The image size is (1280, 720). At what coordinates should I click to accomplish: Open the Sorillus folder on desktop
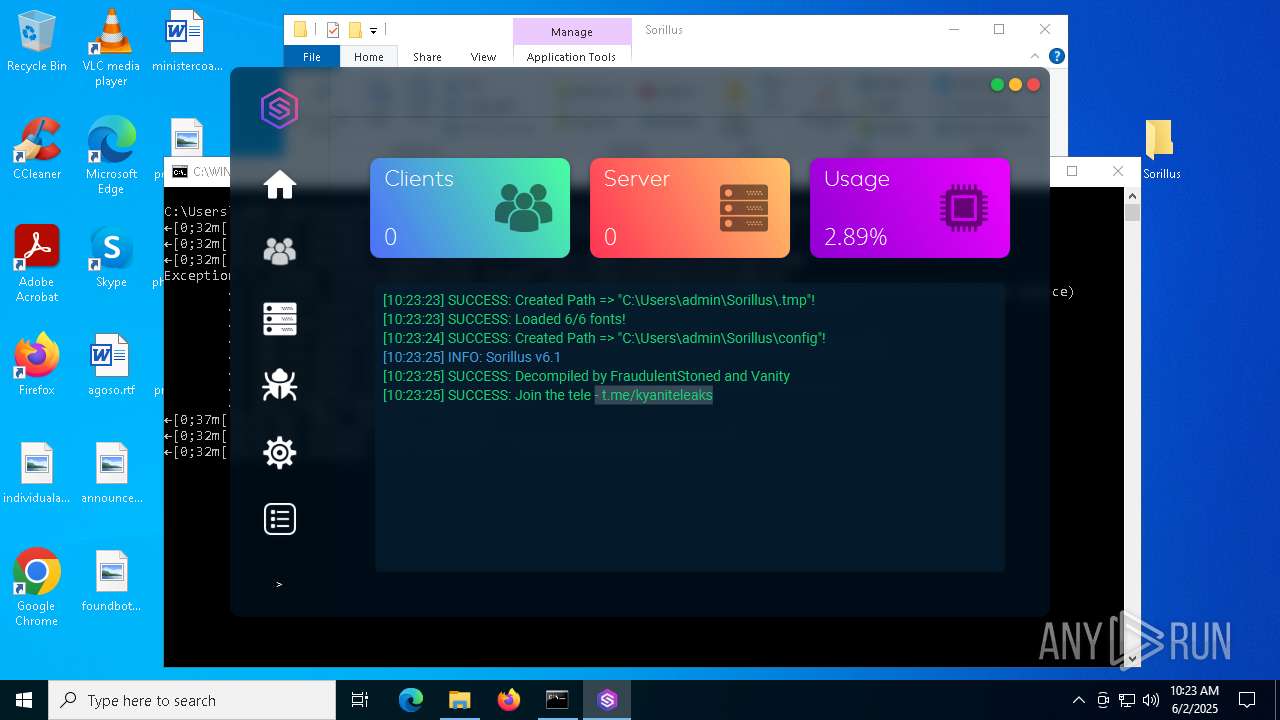click(1160, 149)
